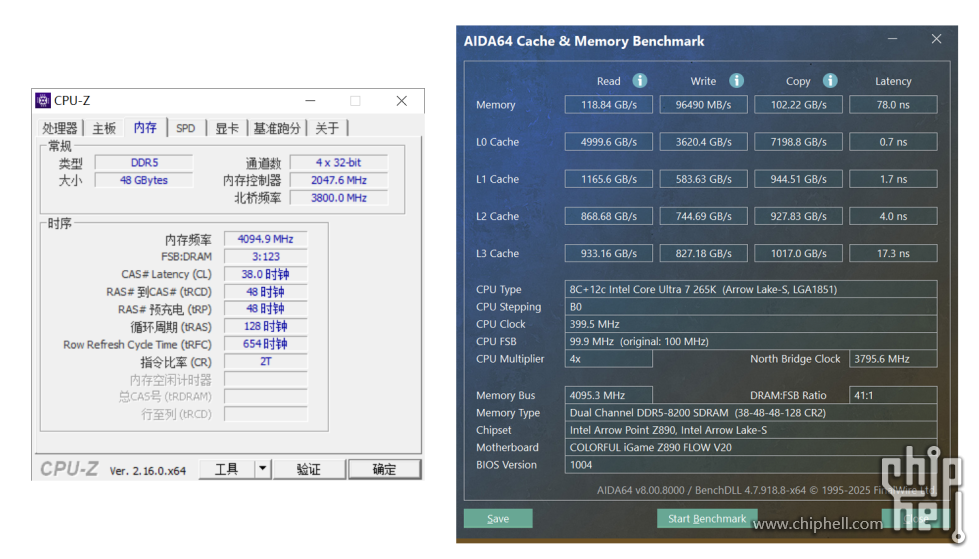979x559 pixels.
Task: Switch to the 处理器 tab
Action: pyautogui.click(x=60, y=128)
